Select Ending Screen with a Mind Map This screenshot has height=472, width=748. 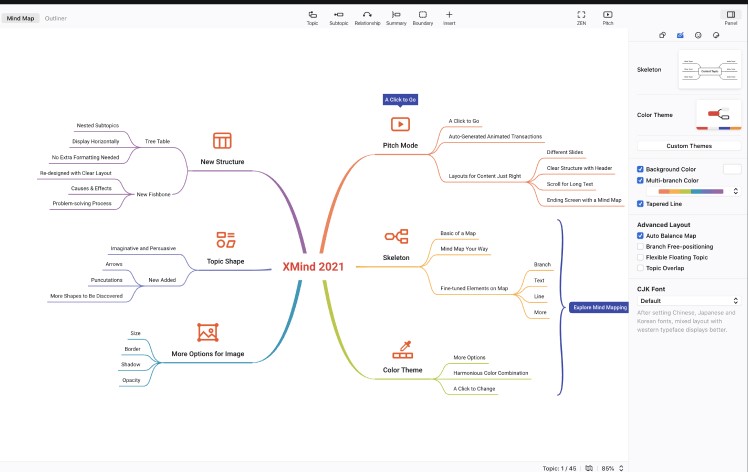pyautogui.click(x=584, y=200)
